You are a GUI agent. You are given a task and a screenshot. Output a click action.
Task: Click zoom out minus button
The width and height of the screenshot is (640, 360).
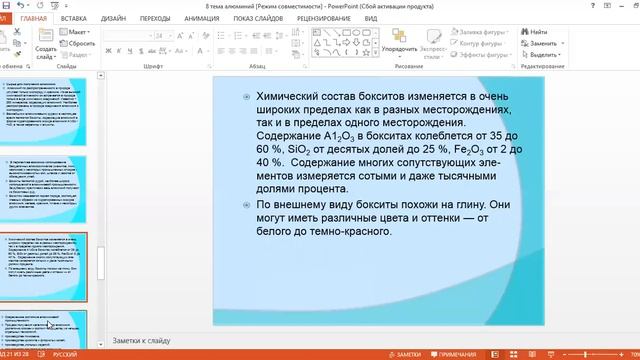tap(564, 354)
